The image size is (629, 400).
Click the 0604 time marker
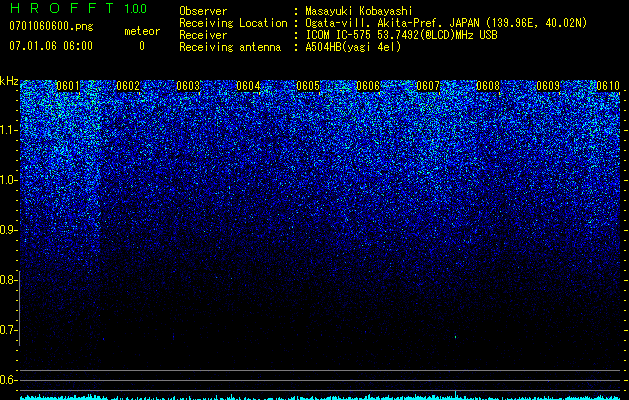pyautogui.click(x=248, y=86)
